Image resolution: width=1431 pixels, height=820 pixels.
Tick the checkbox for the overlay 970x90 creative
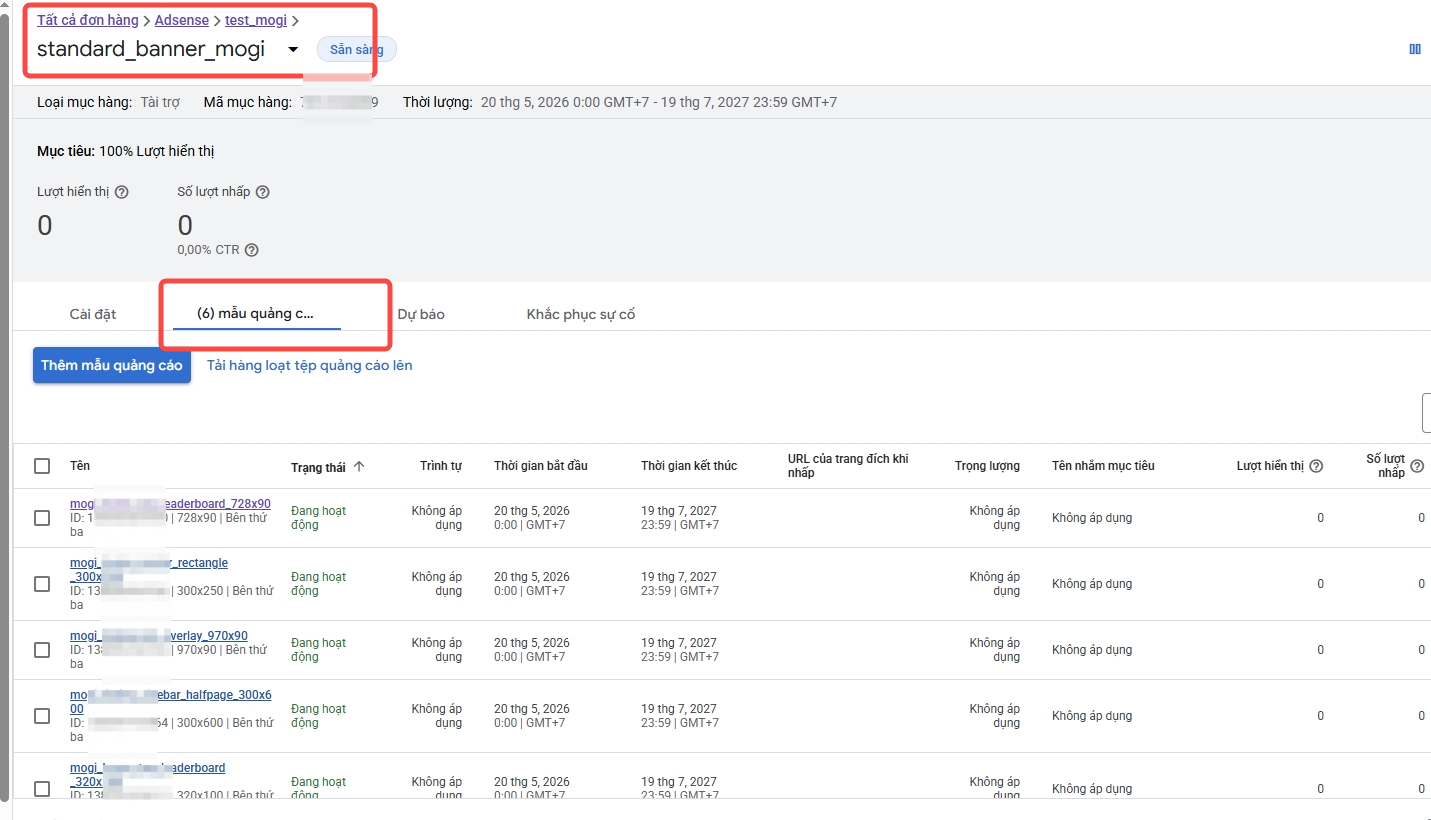click(x=42, y=650)
